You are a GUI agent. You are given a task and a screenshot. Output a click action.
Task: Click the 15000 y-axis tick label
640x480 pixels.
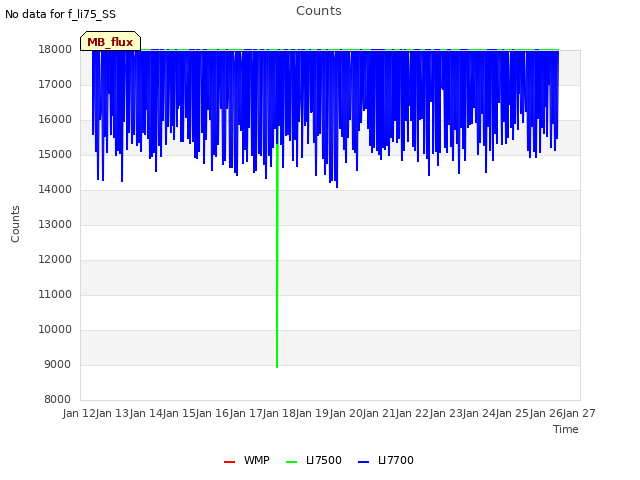tap(55, 155)
